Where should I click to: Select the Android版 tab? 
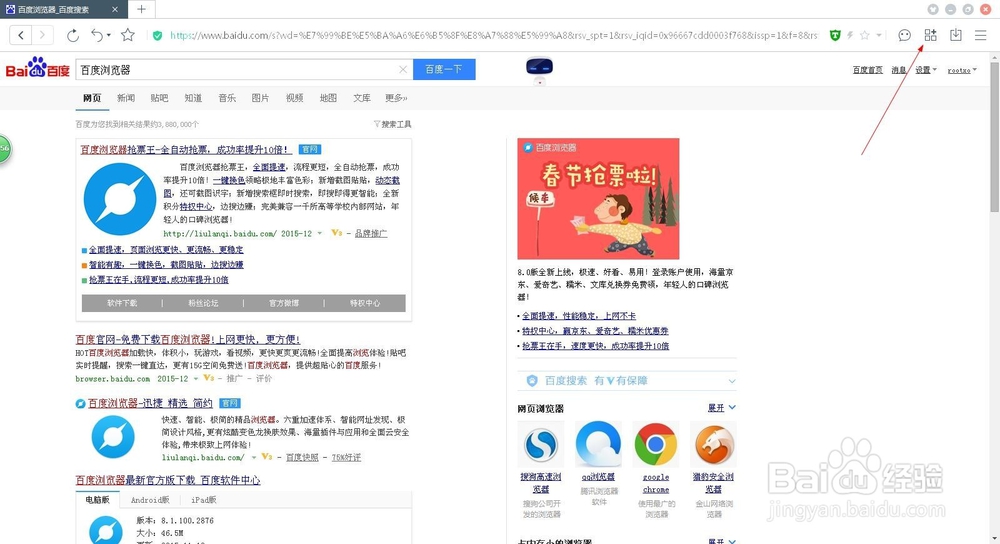(x=150, y=500)
